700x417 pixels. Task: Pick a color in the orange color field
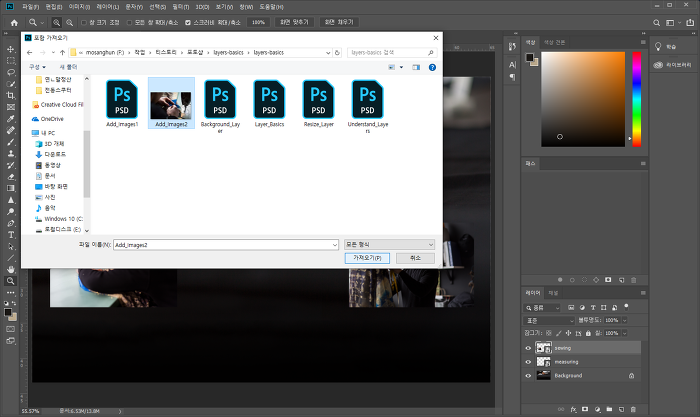point(583,99)
